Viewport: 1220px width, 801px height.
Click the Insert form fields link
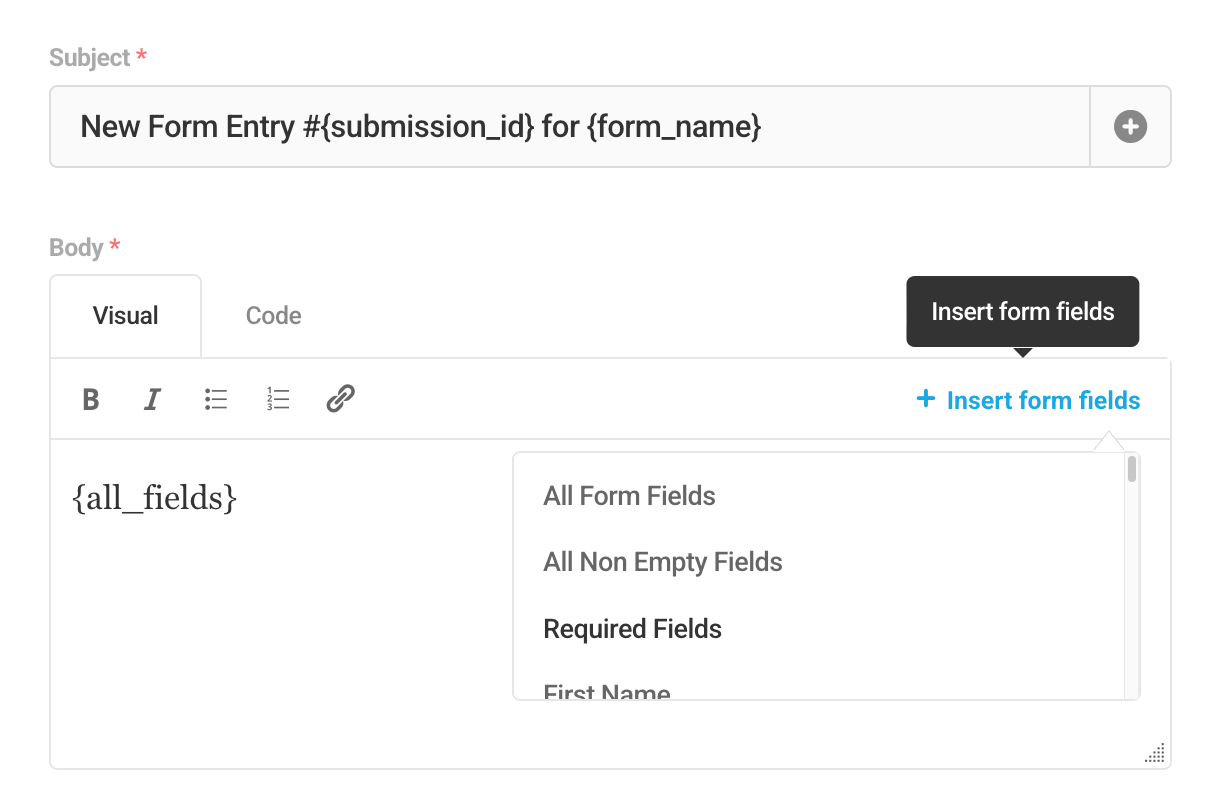(x=1042, y=400)
